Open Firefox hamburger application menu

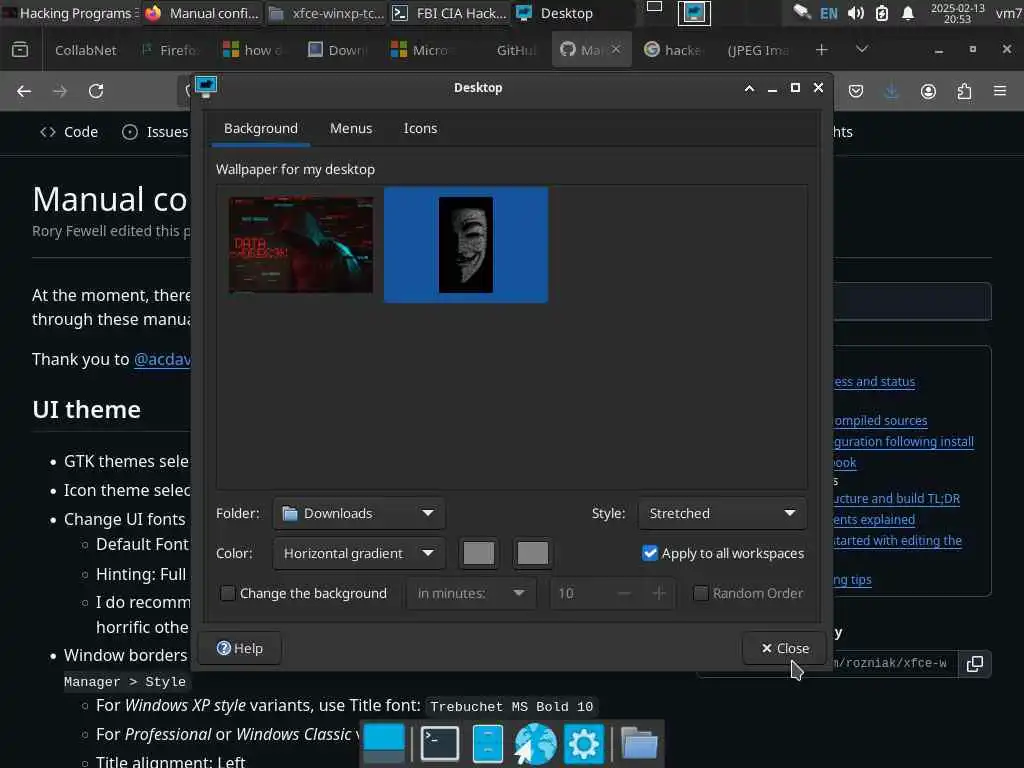[x=1000, y=91]
